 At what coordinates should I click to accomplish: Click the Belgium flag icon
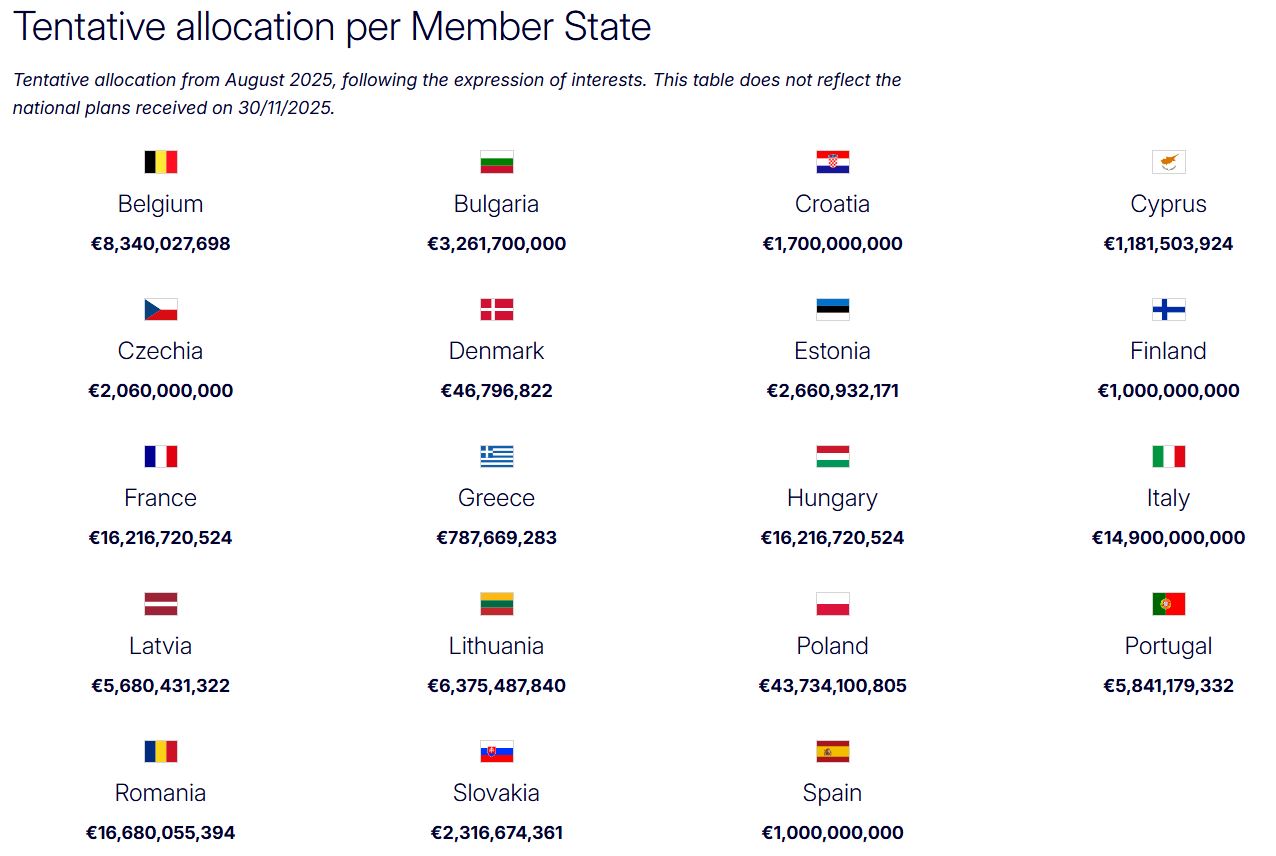[160, 162]
